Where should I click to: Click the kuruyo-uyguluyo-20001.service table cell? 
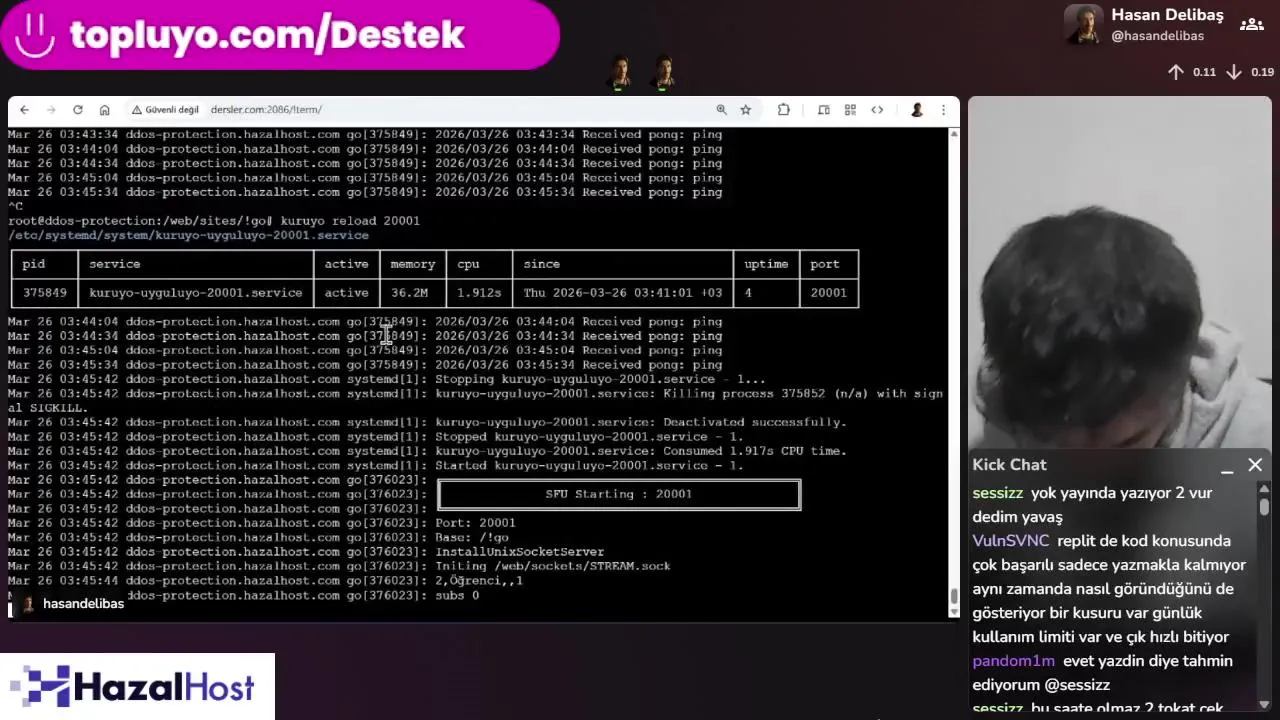click(x=195, y=293)
